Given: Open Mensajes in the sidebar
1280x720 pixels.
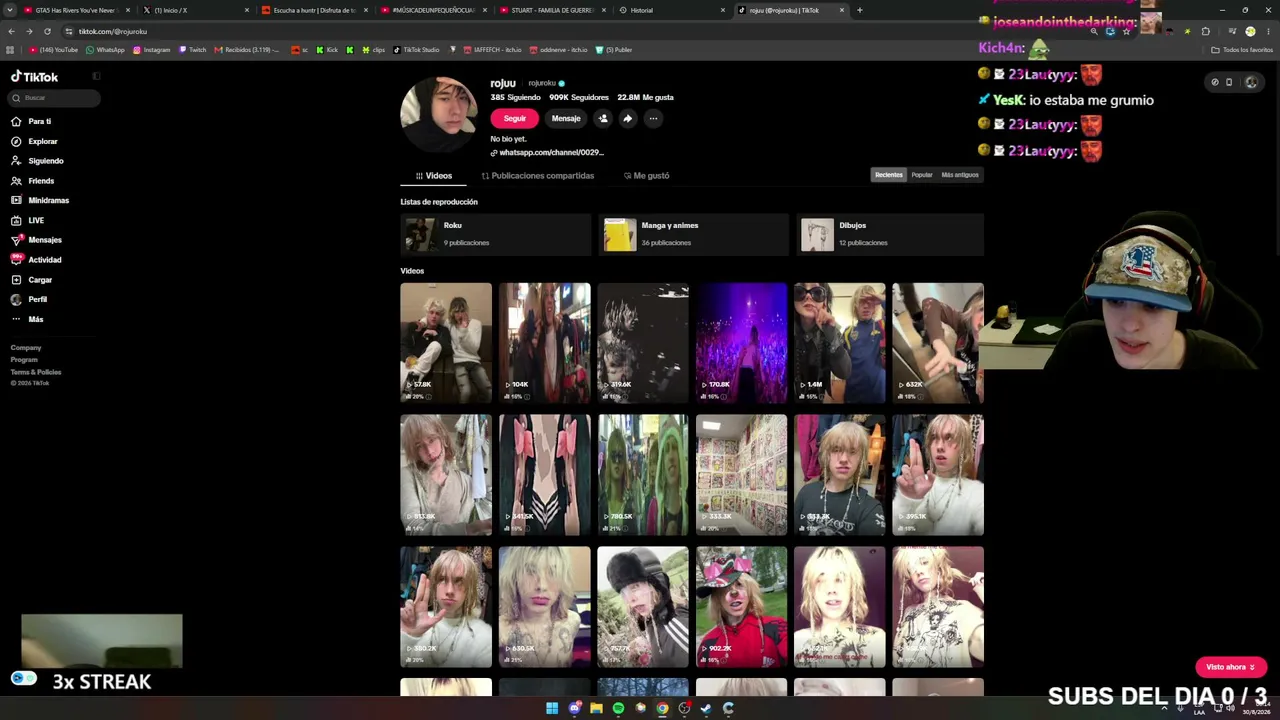Looking at the screenshot, I should coord(36,240).
